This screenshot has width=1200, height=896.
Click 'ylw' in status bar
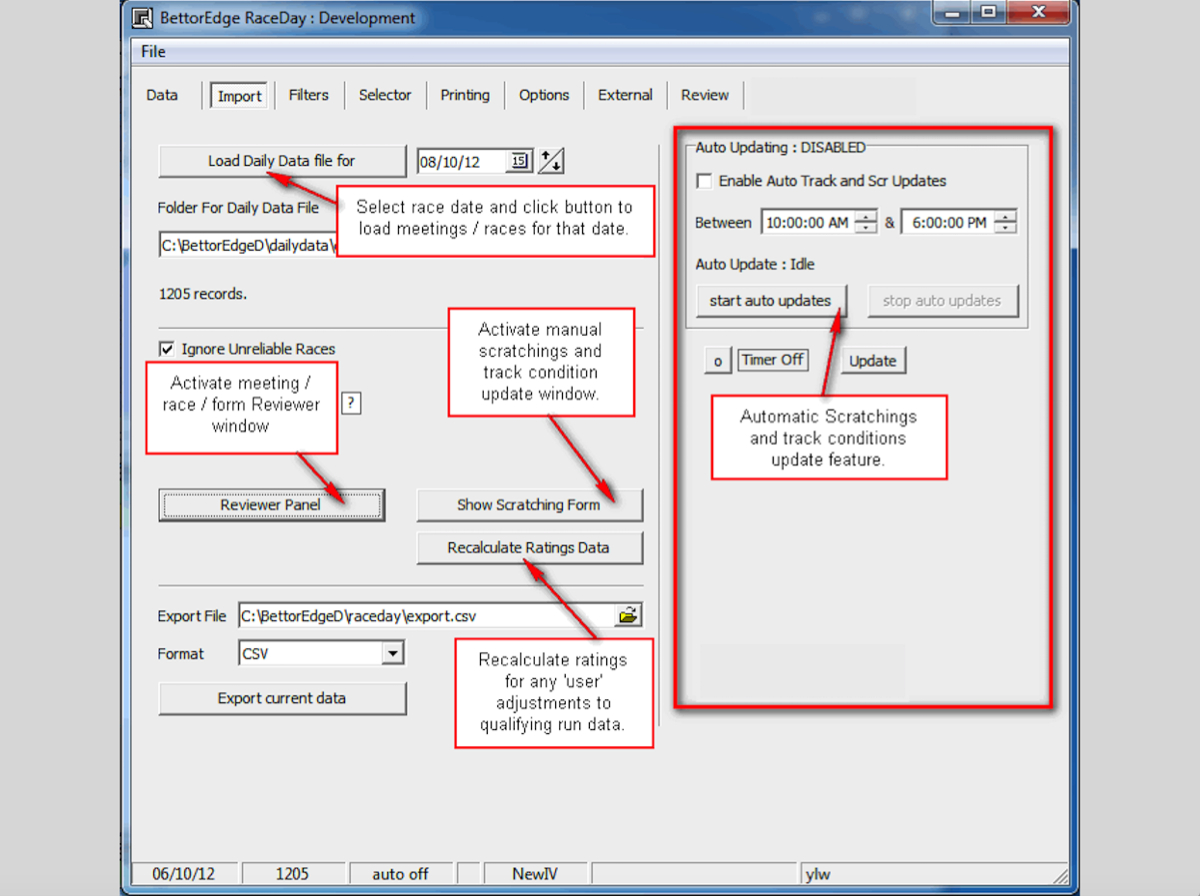pyautogui.click(x=817, y=874)
